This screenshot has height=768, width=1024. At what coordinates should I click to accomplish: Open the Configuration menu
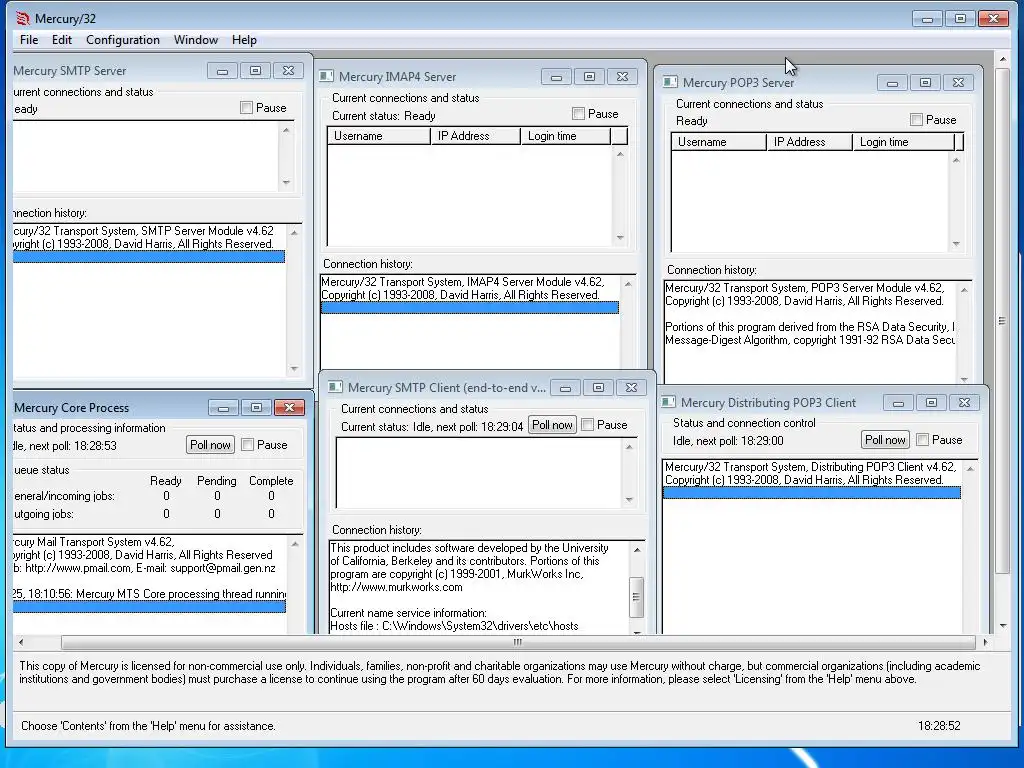click(x=123, y=40)
